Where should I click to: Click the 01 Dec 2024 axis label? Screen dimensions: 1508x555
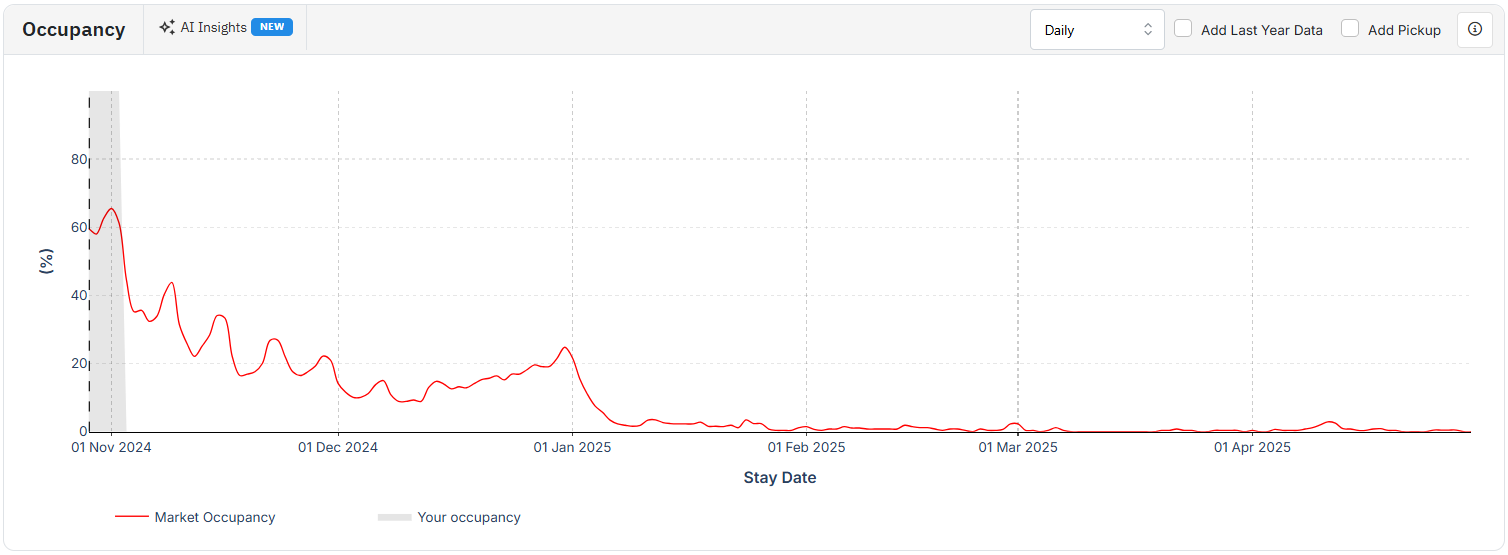coord(338,447)
